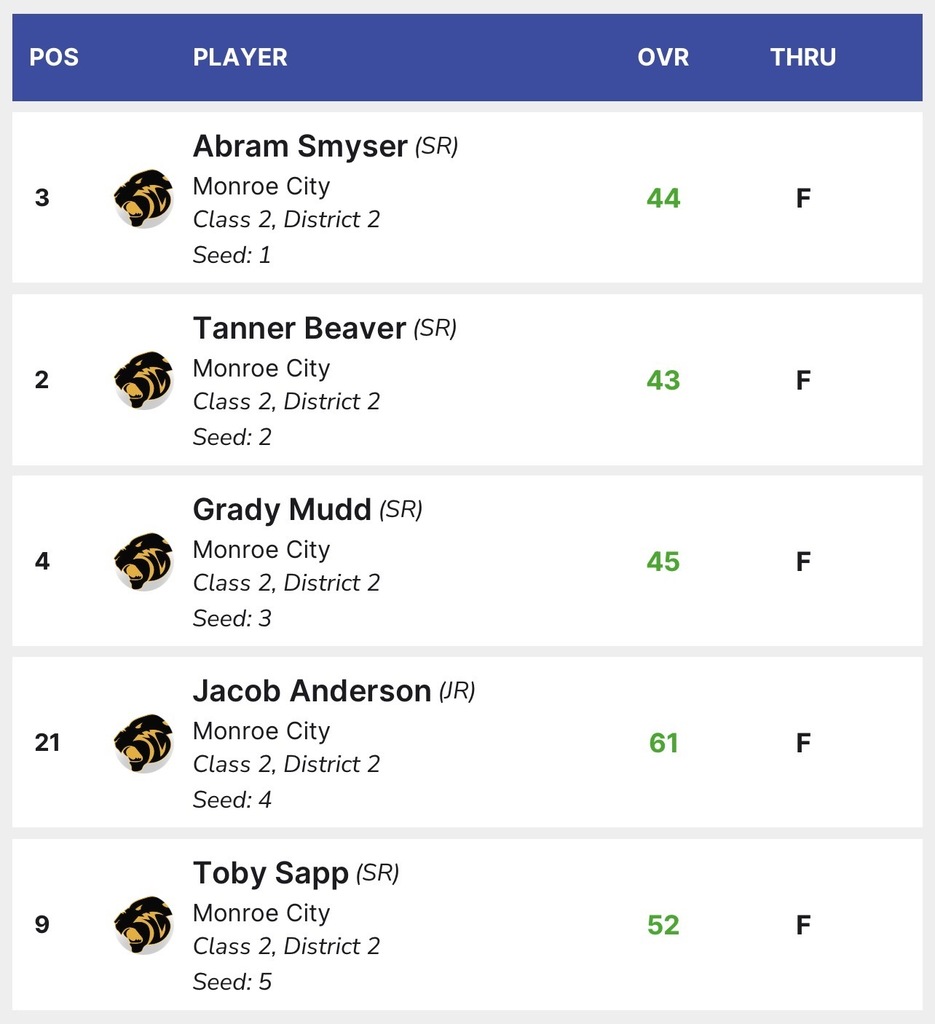Select the team logo beside Grady Mudd

click(x=143, y=561)
